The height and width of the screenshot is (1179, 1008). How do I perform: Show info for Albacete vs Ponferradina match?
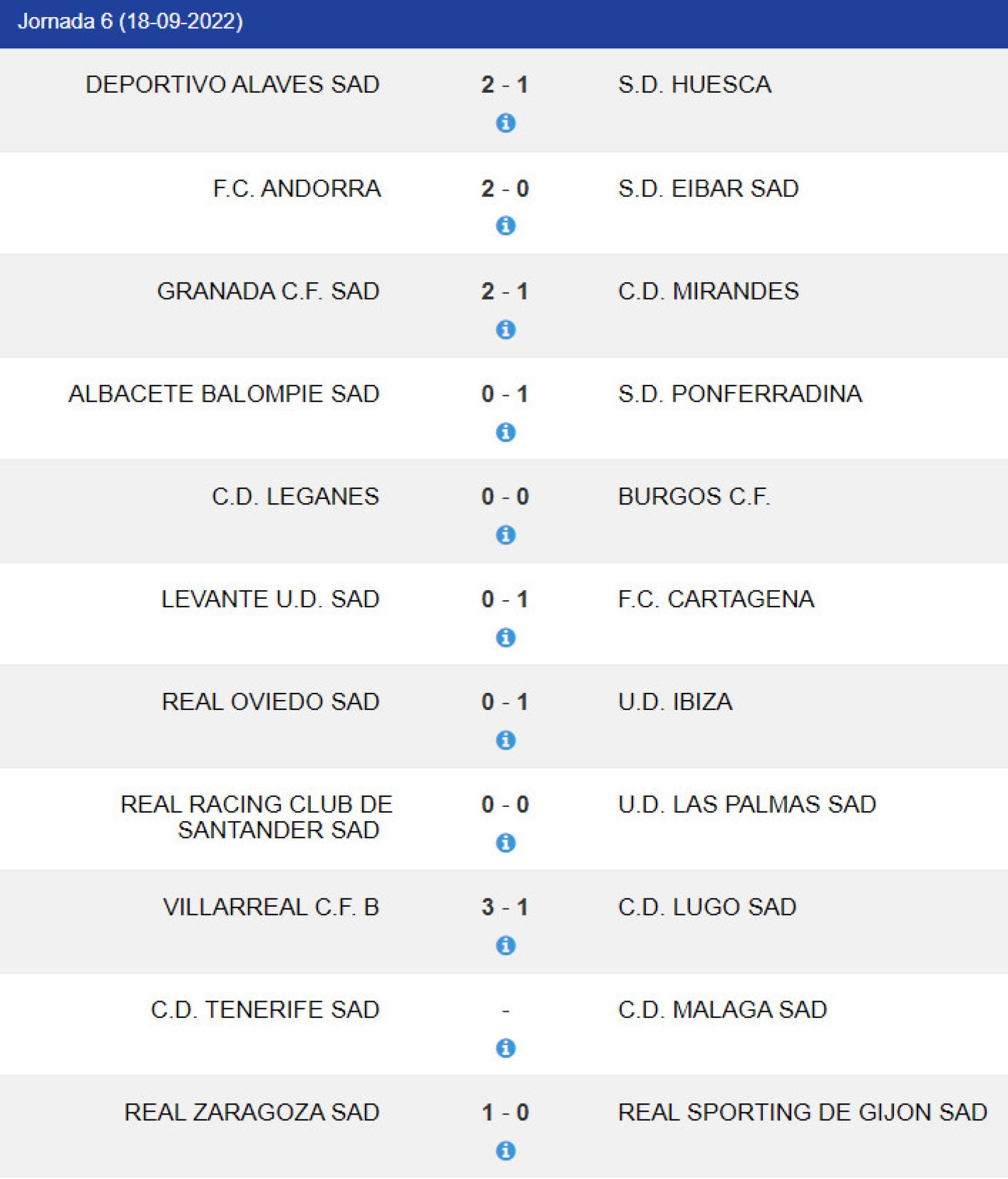[x=505, y=432]
